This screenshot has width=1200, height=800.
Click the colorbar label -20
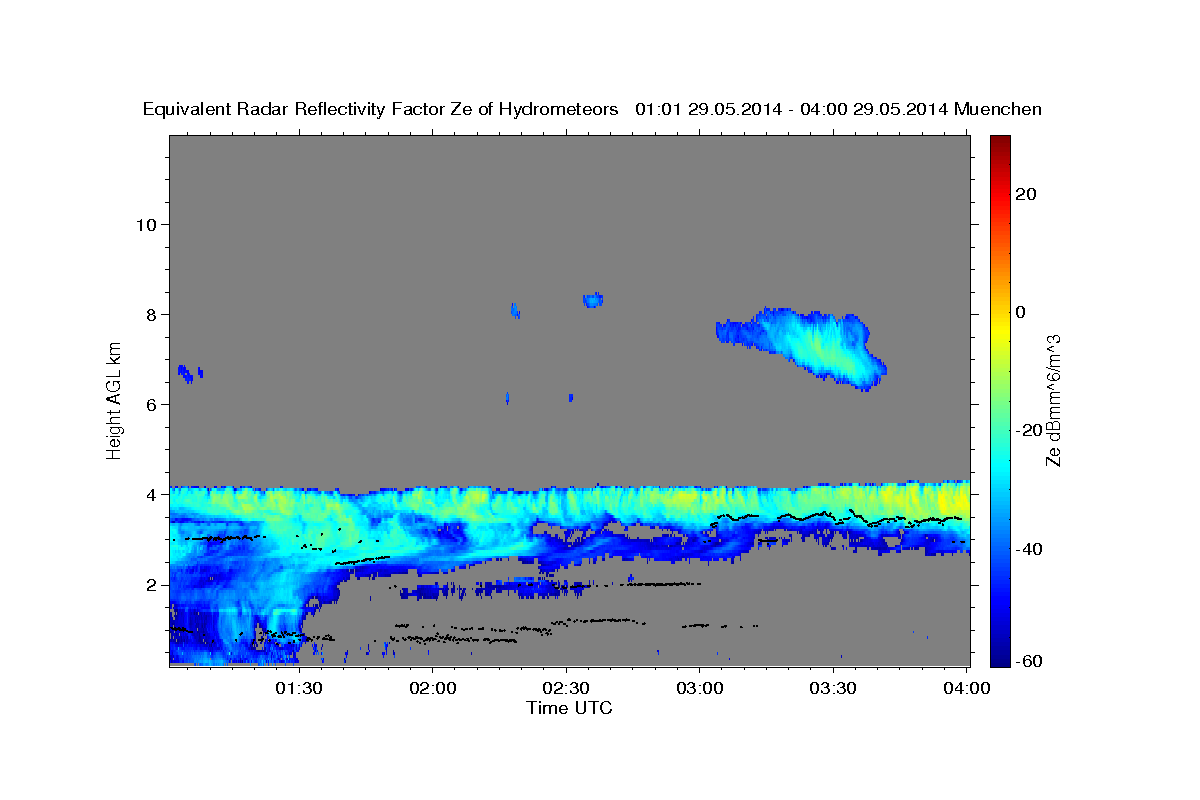[1028, 430]
